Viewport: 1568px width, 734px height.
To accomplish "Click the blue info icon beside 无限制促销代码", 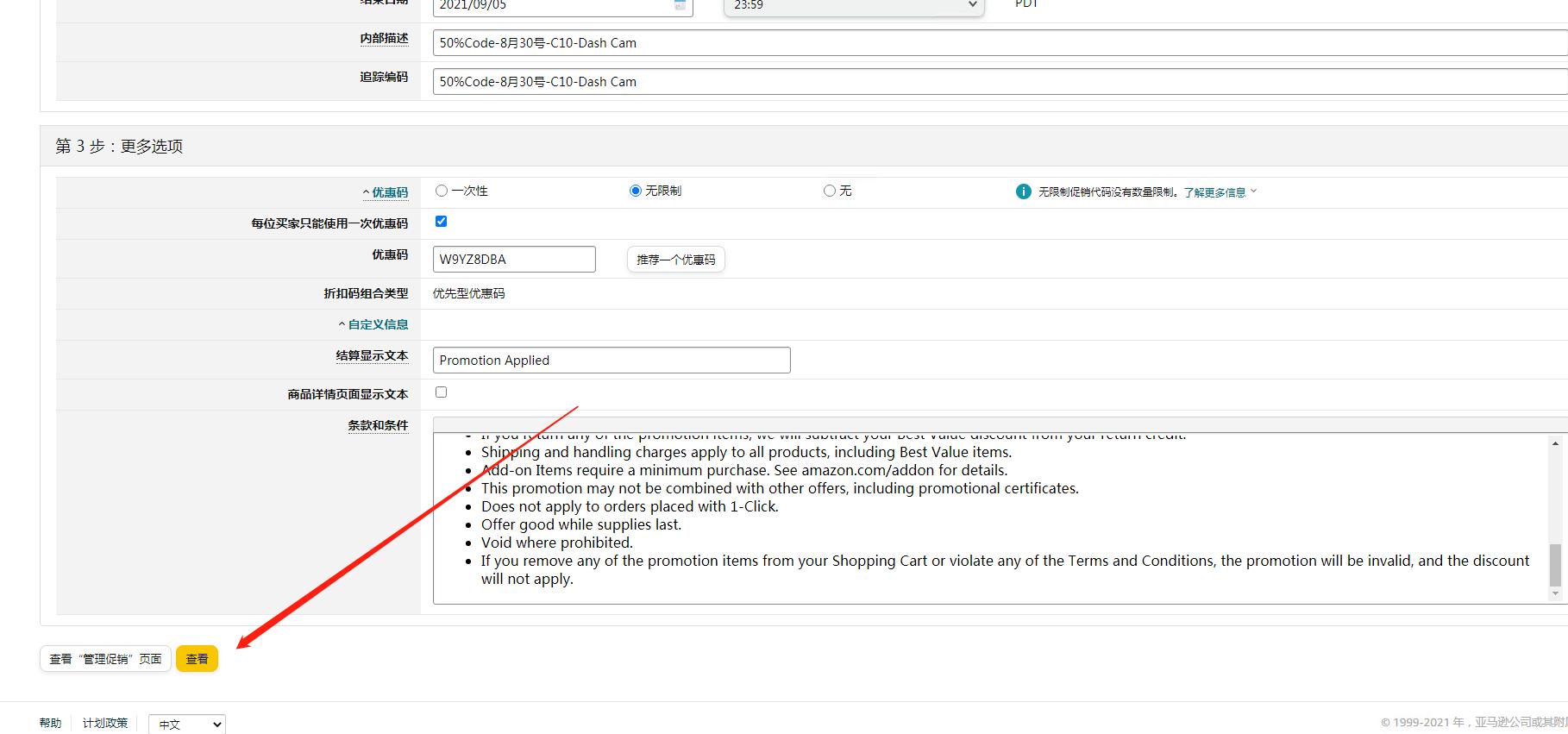I will point(1023,191).
